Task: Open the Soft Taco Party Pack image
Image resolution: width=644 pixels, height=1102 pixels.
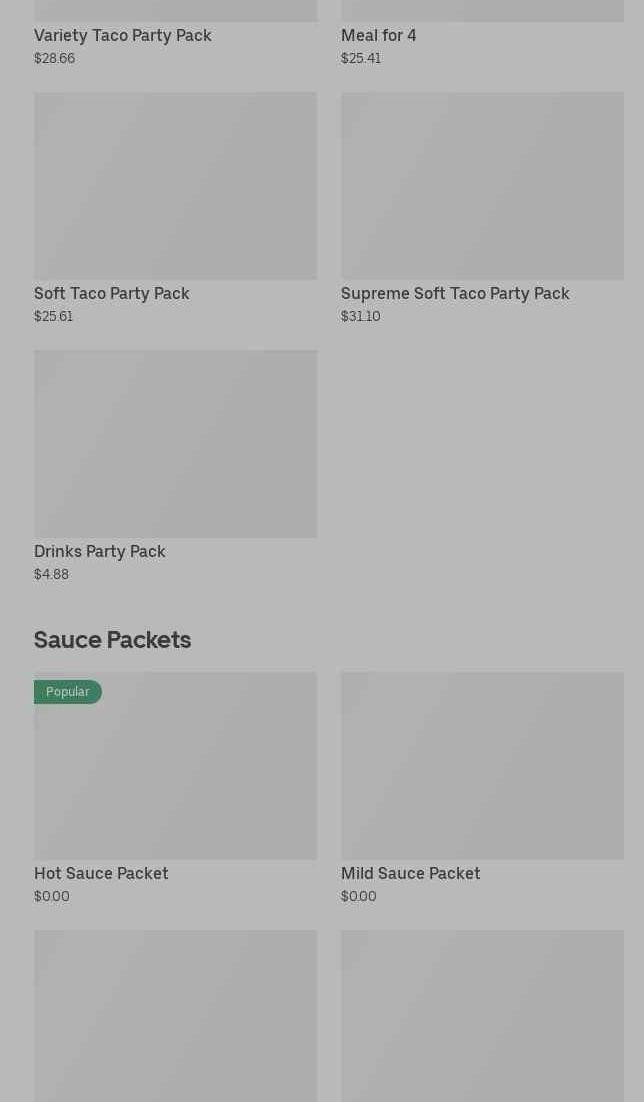Action: pos(175,186)
